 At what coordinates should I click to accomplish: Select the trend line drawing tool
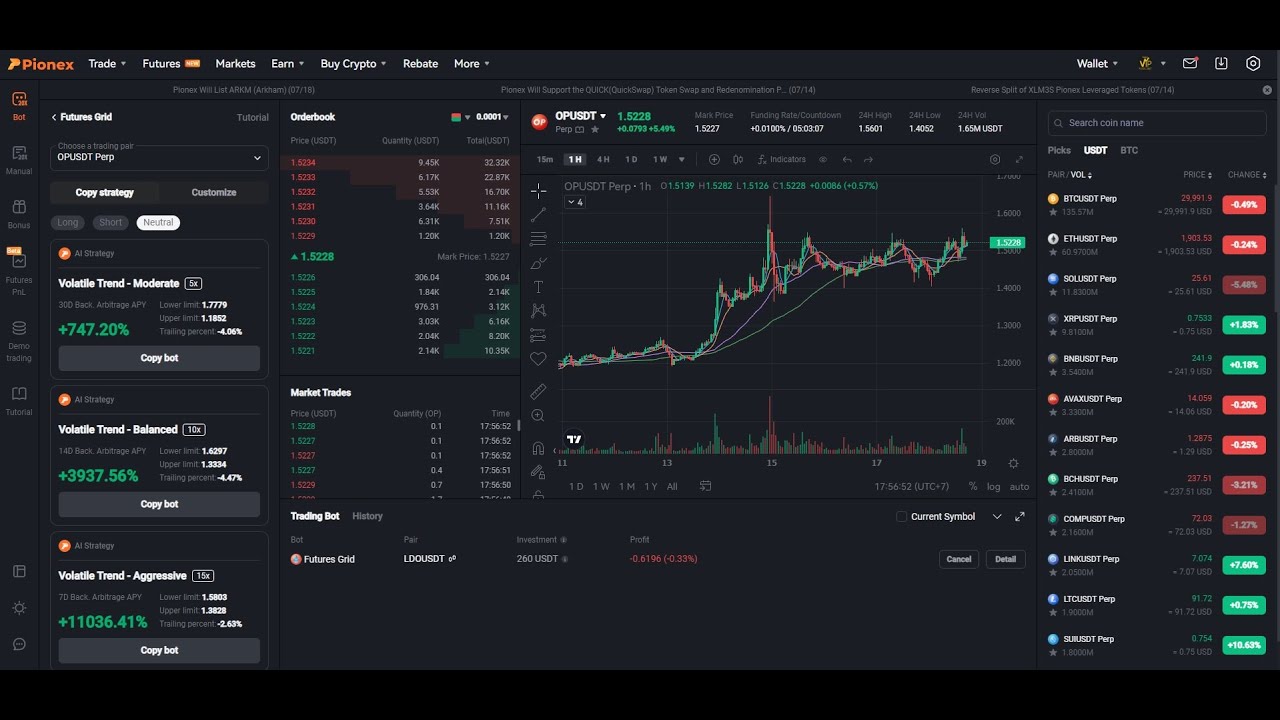538,215
